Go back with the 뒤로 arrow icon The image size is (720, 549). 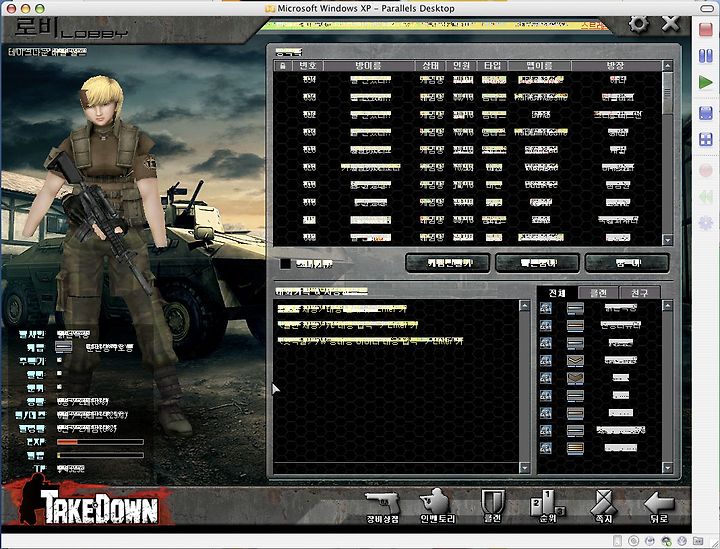[x=659, y=507]
